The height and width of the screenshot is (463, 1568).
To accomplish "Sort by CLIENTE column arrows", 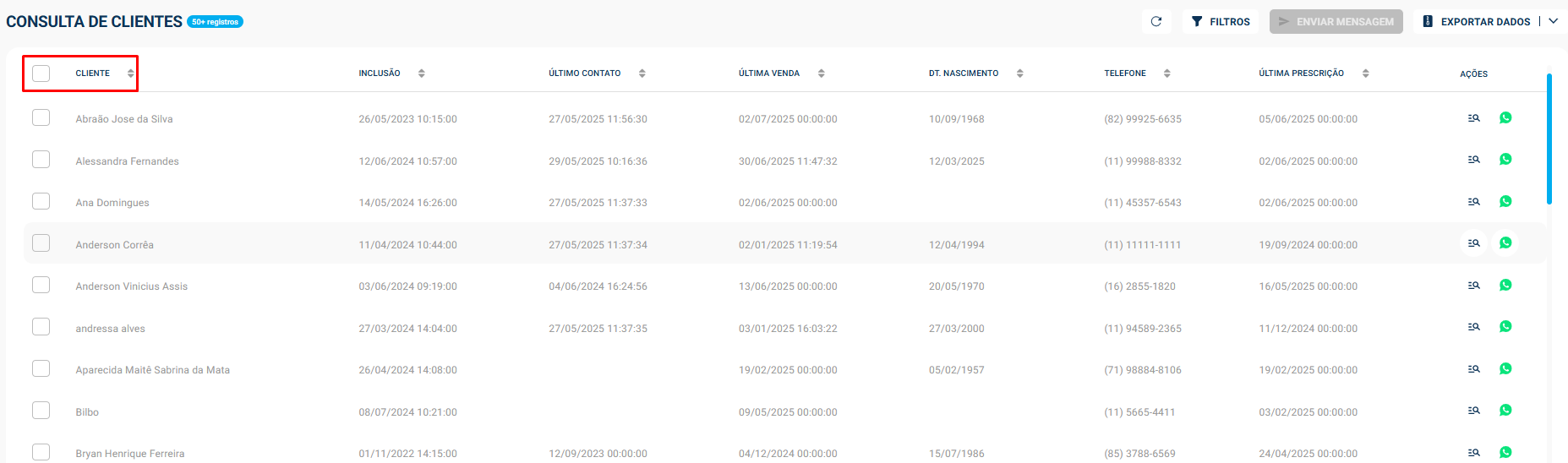I will (130, 74).
